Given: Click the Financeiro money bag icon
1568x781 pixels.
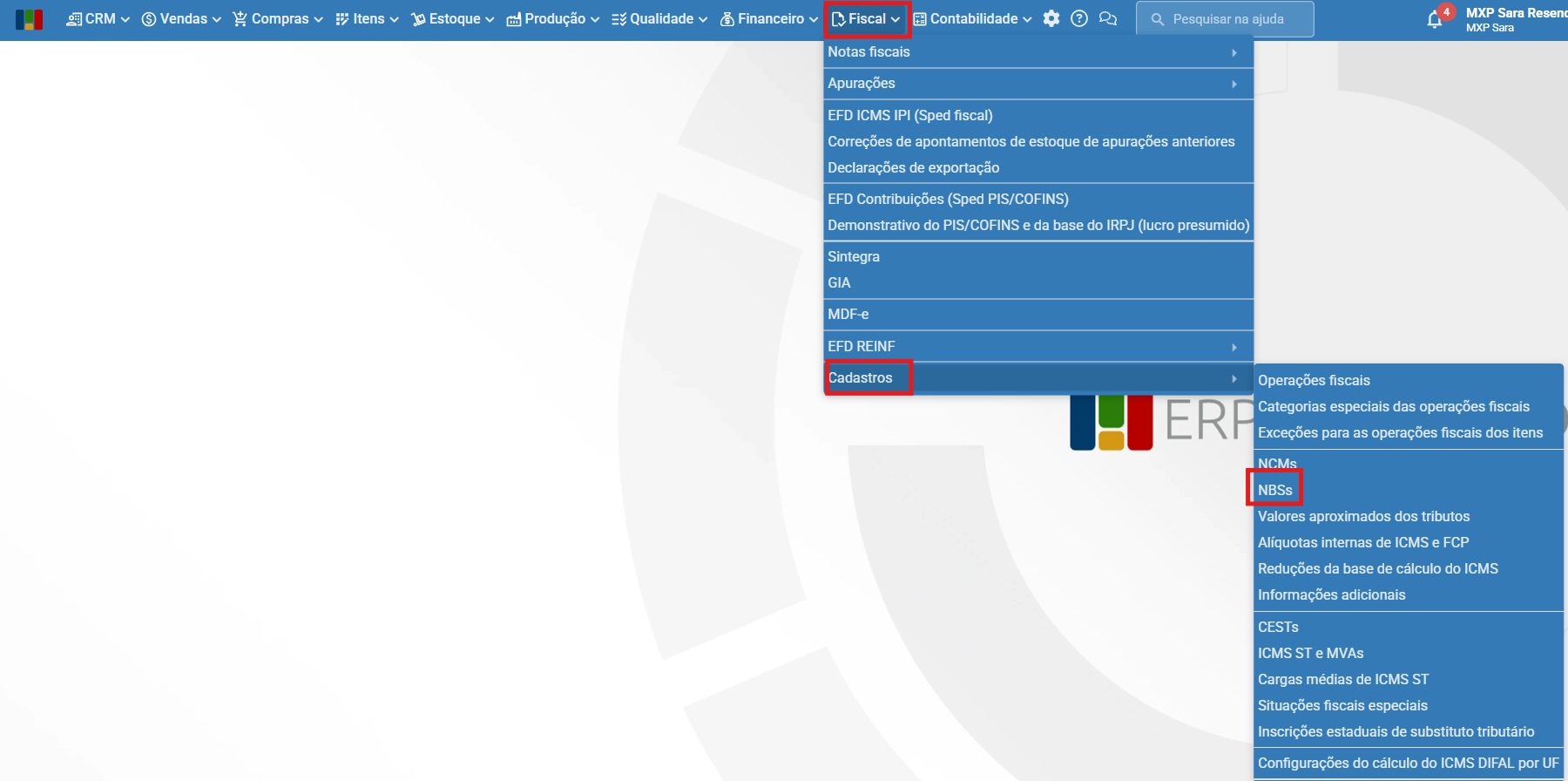Looking at the screenshot, I should (727, 19).
